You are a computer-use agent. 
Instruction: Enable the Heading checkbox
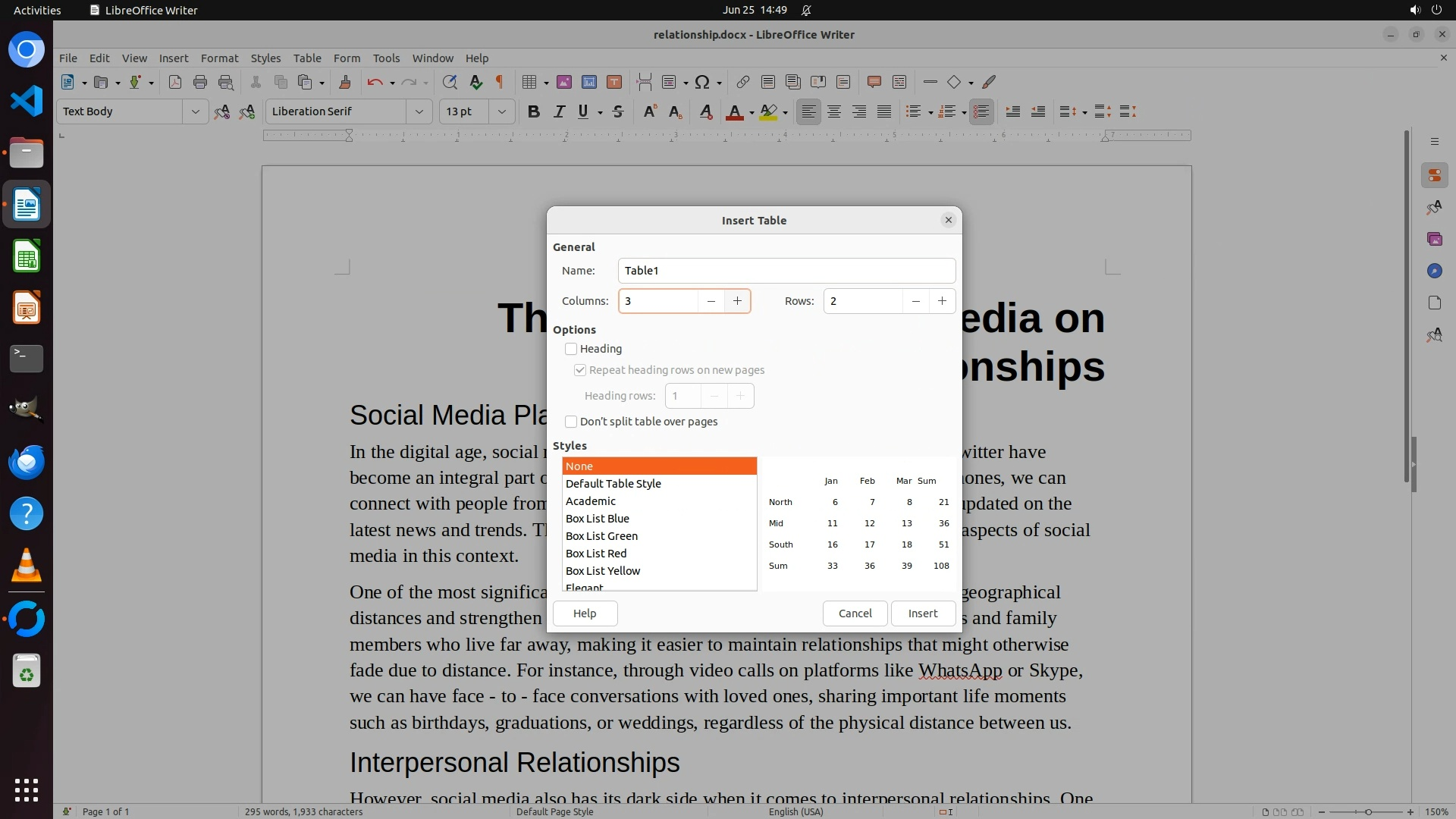571,349
